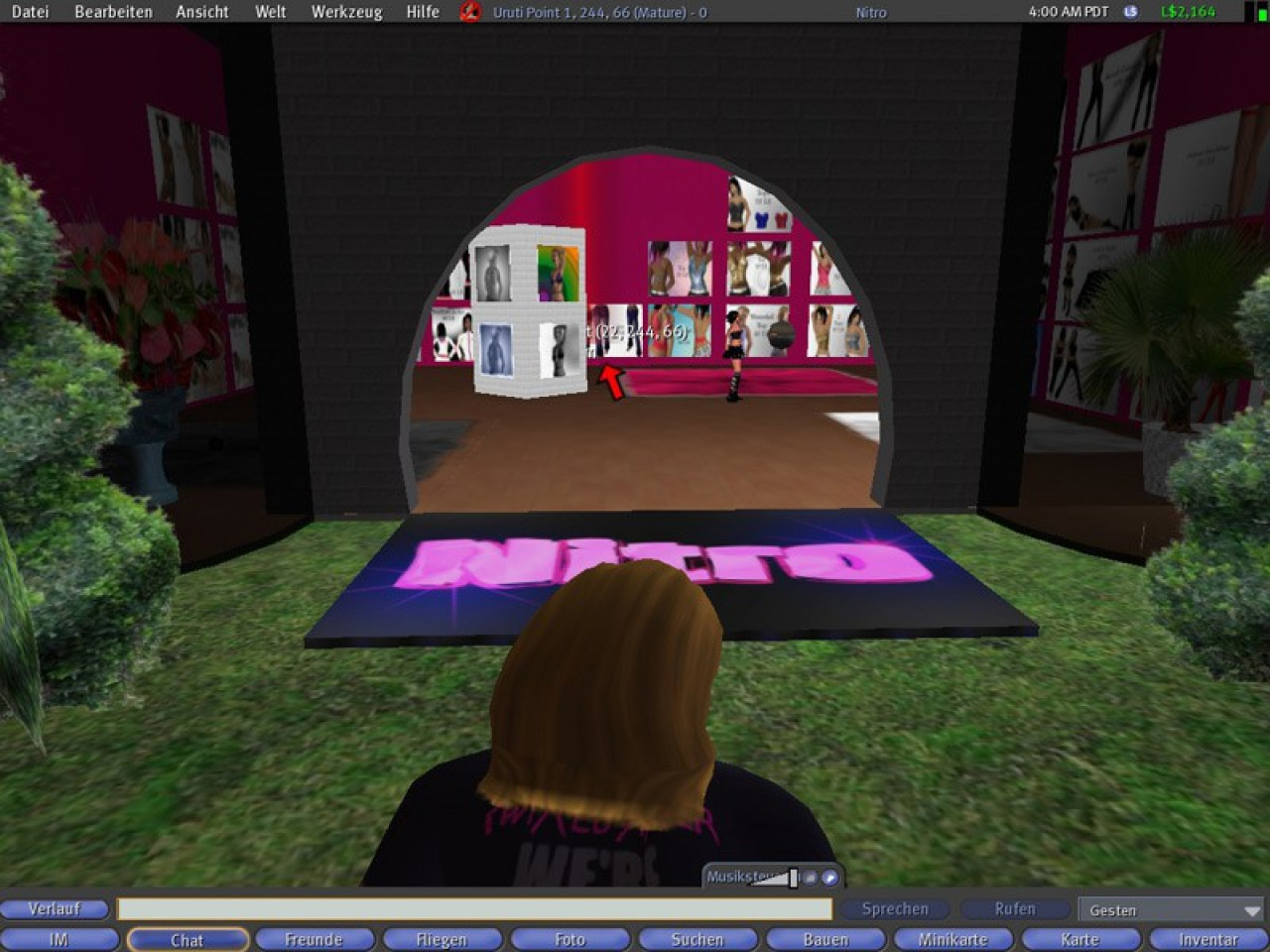This screenshot has height=952, width=1270.
Task: Adjust the music volume slider
Action: (793, 878)
